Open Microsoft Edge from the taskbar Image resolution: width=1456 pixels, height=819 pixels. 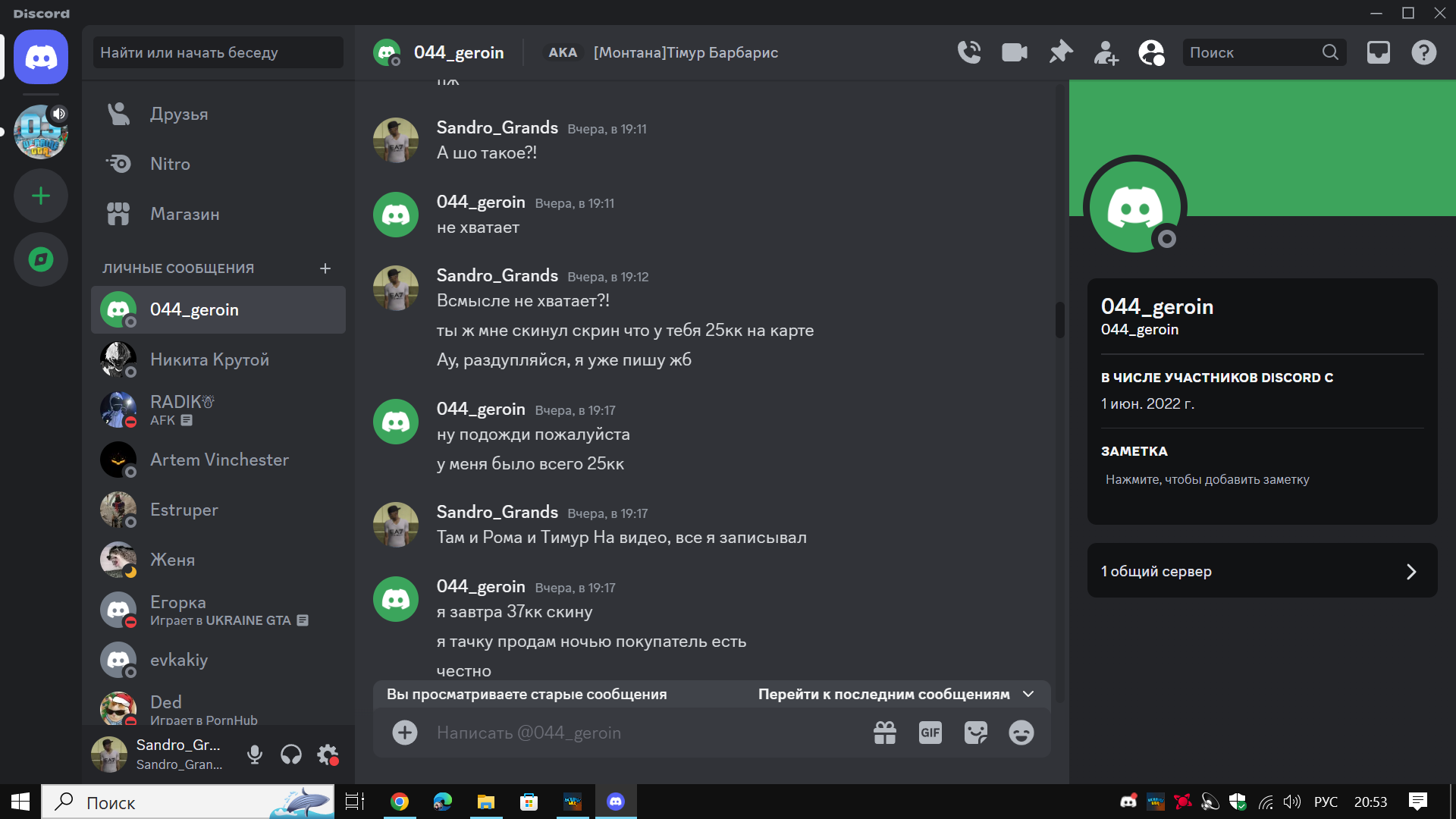point(443,802)
